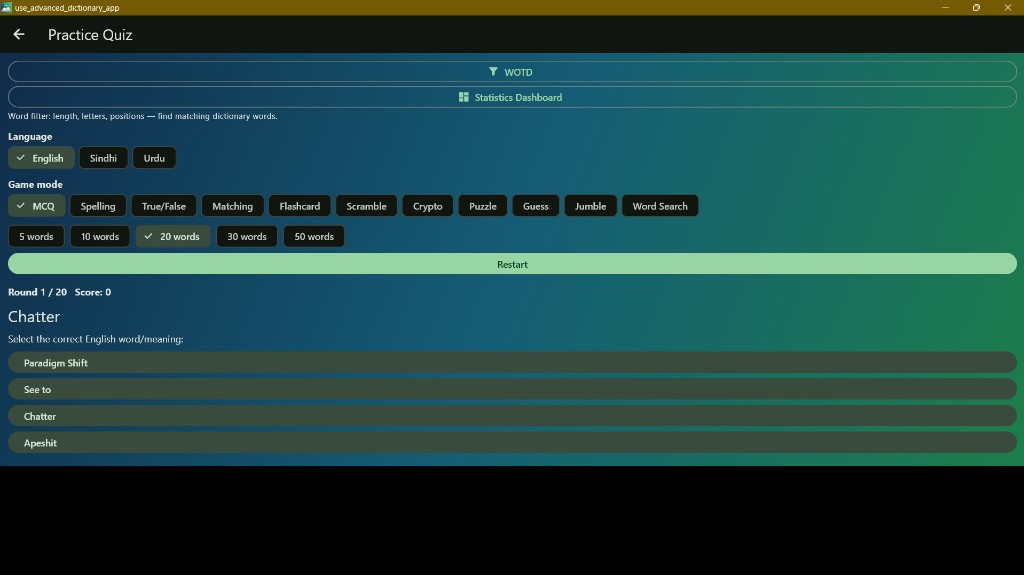Image resolution: width=1024 pixels, height=575 pixels.
Task: Choose Matching game mode
Action: [232, 206]
